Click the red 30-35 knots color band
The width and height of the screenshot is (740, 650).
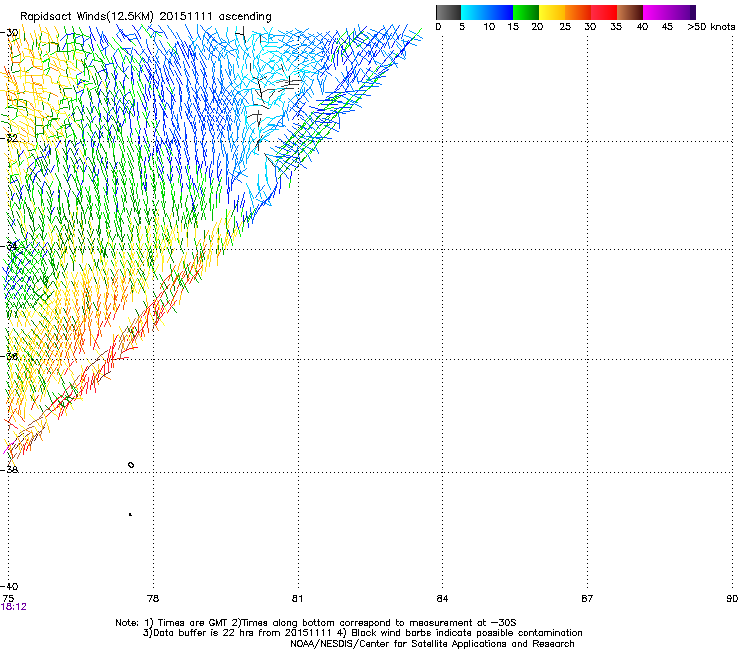point(604,12)
